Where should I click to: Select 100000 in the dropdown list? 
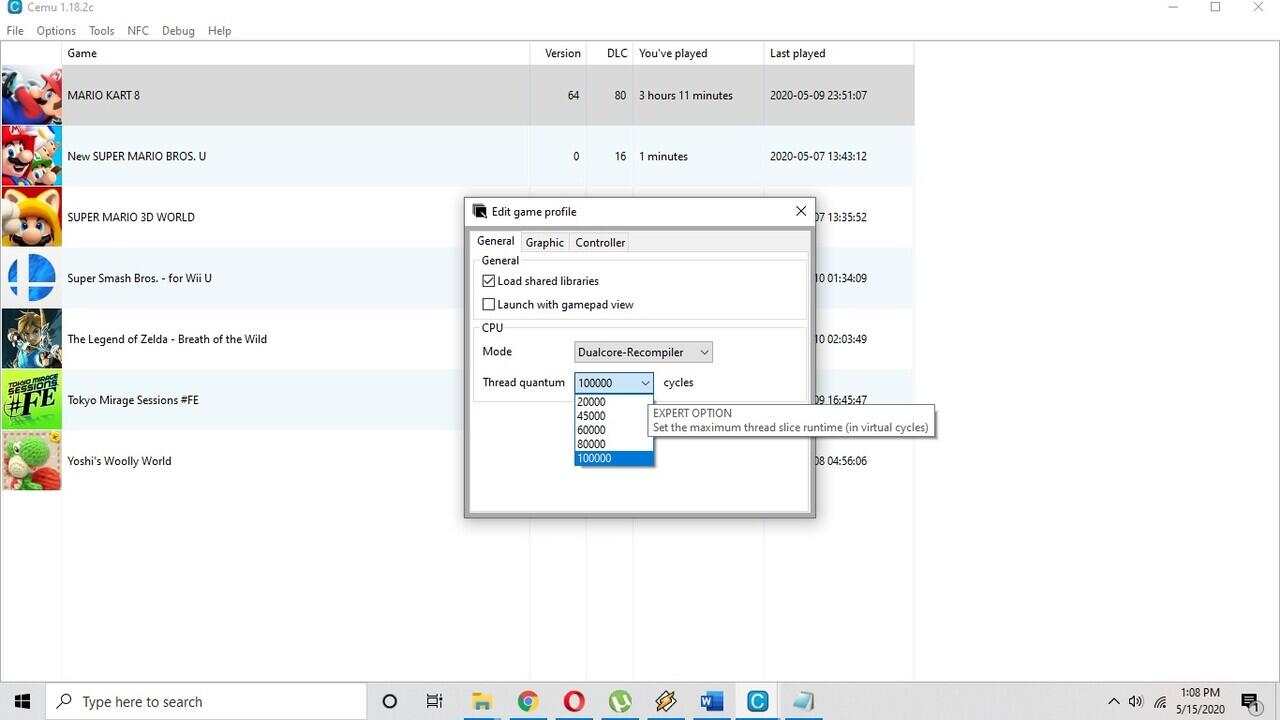[x=614, y=458]
